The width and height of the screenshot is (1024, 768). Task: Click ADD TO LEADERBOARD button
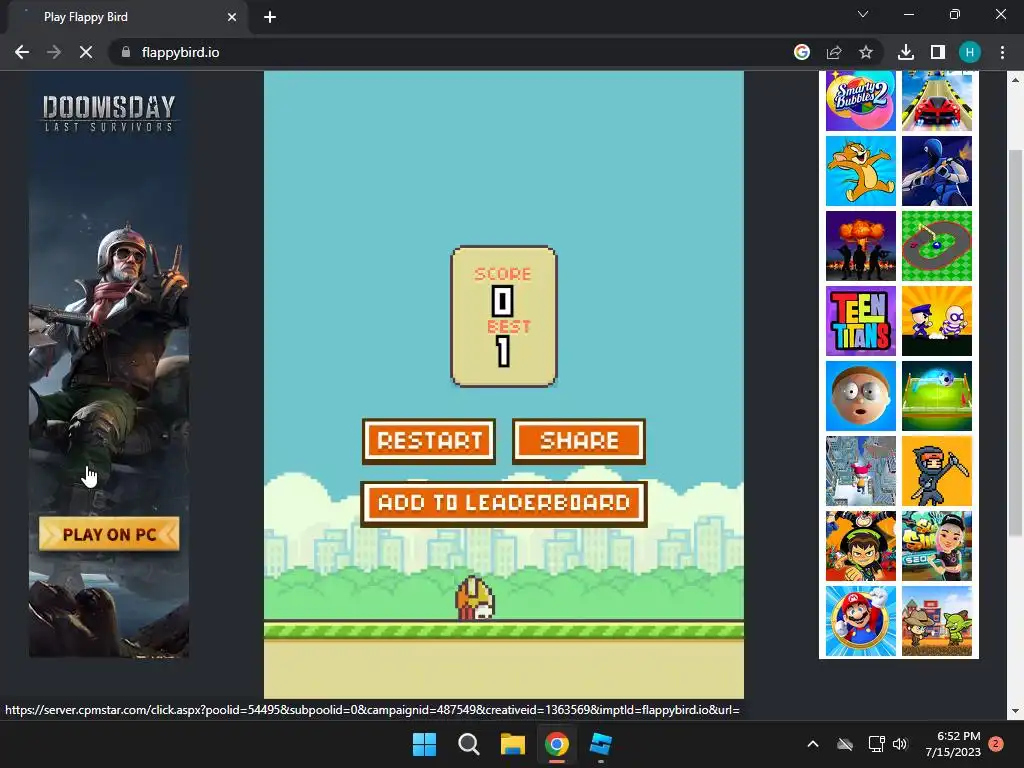(x=504, y=504)
